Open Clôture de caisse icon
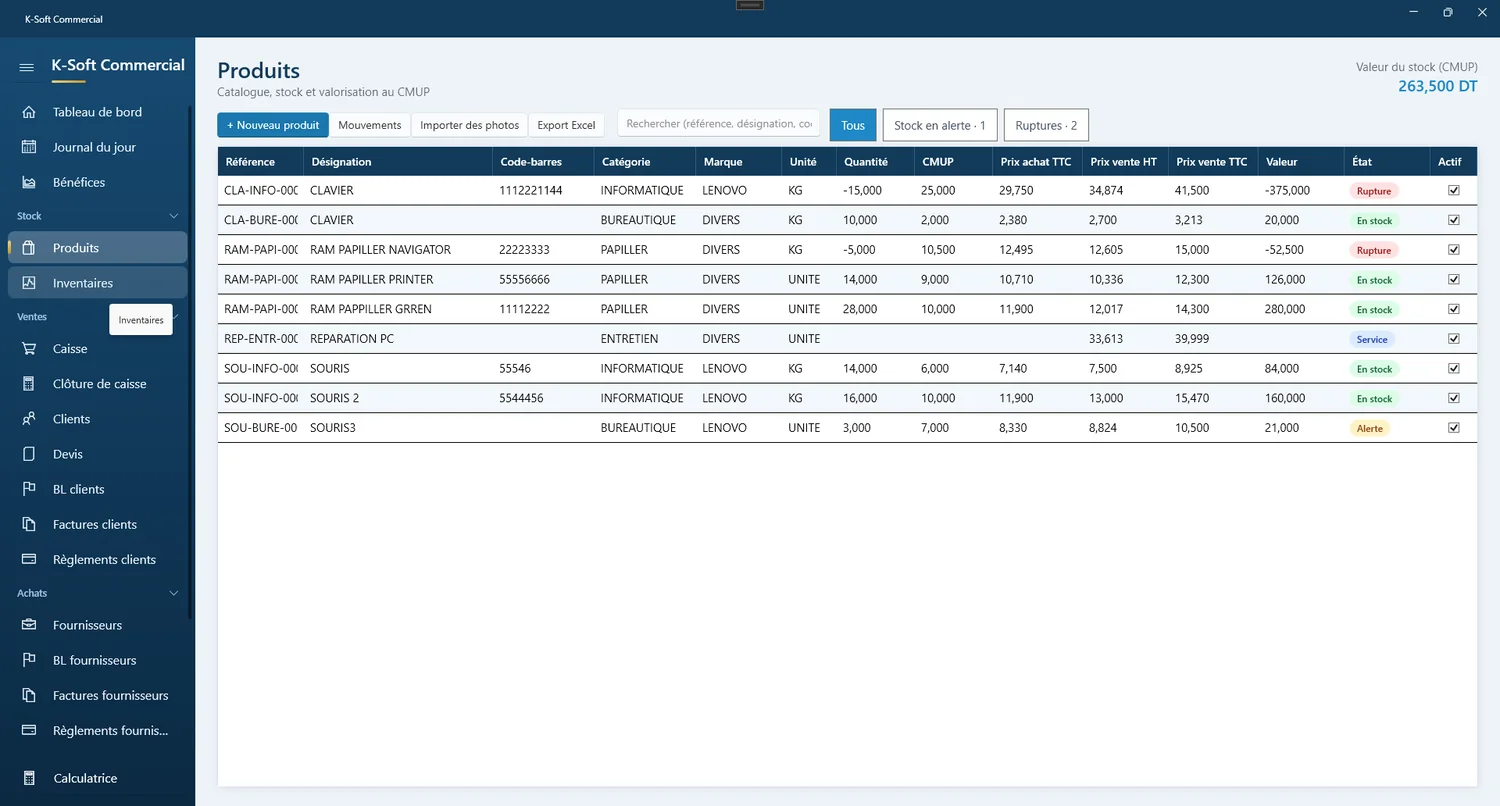Image resolution: width=1500 pixels, height=806 pixels. 29,384
